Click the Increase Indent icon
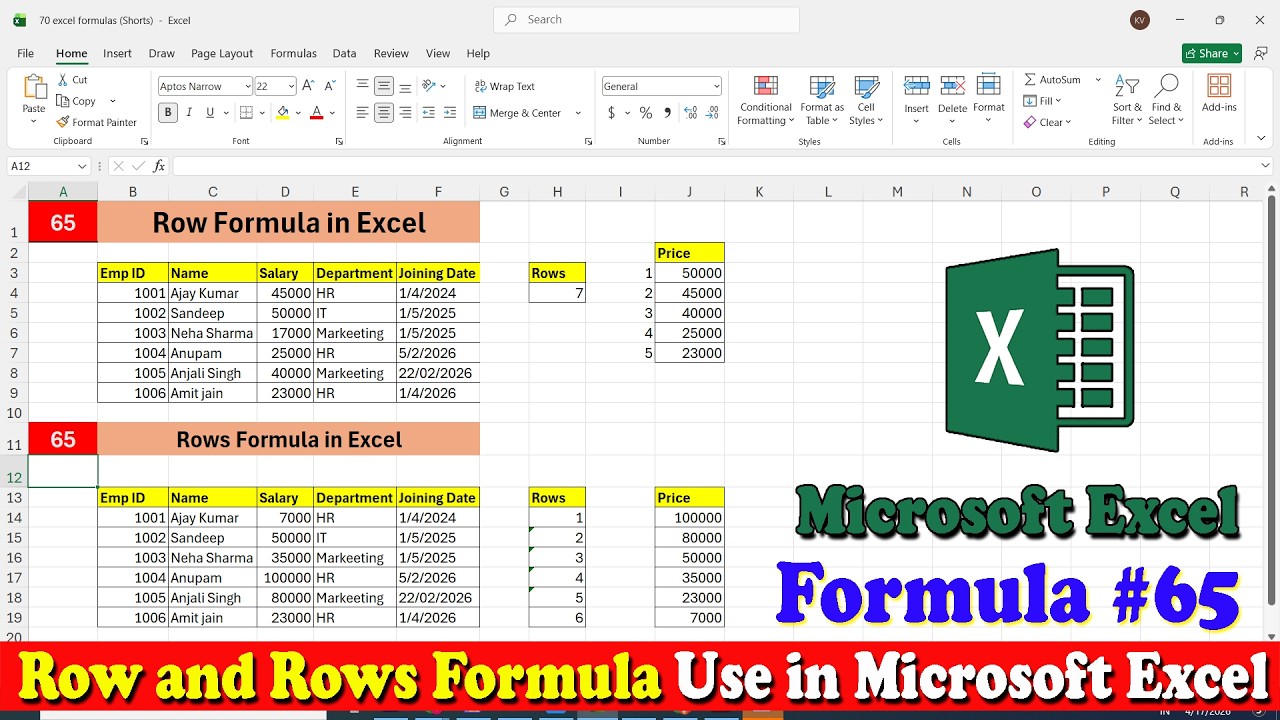The image size is (1280, 720). pyautogui.click(x=450, y=113)
